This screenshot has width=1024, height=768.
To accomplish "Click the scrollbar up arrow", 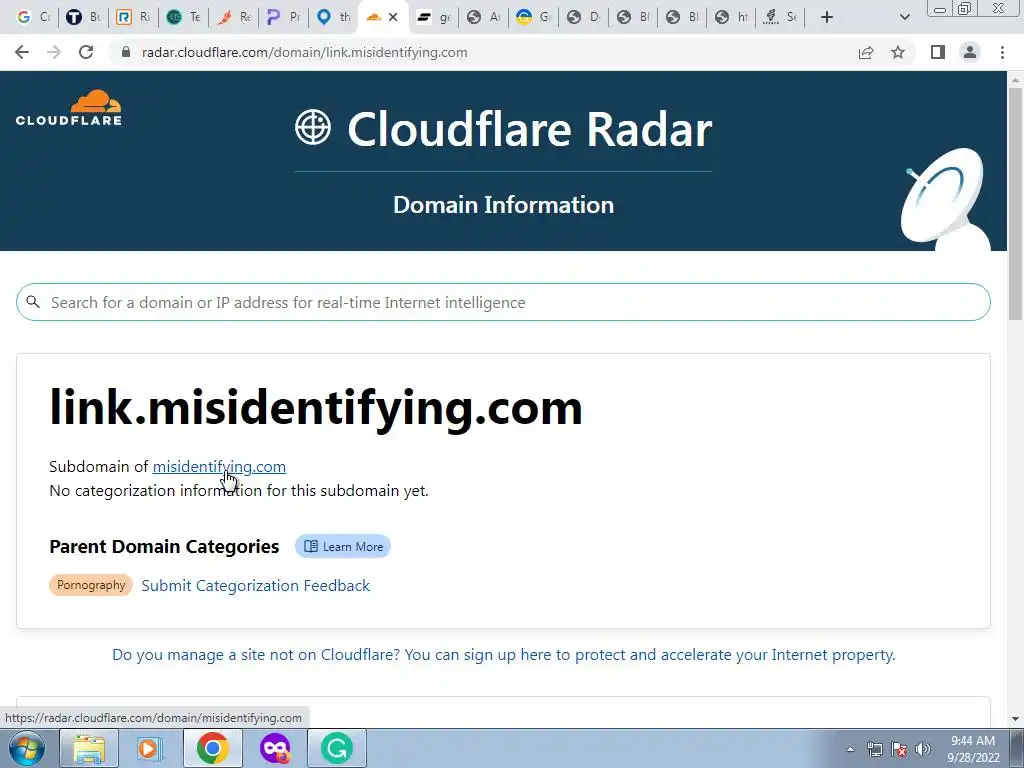I will tap(1015, 80).
